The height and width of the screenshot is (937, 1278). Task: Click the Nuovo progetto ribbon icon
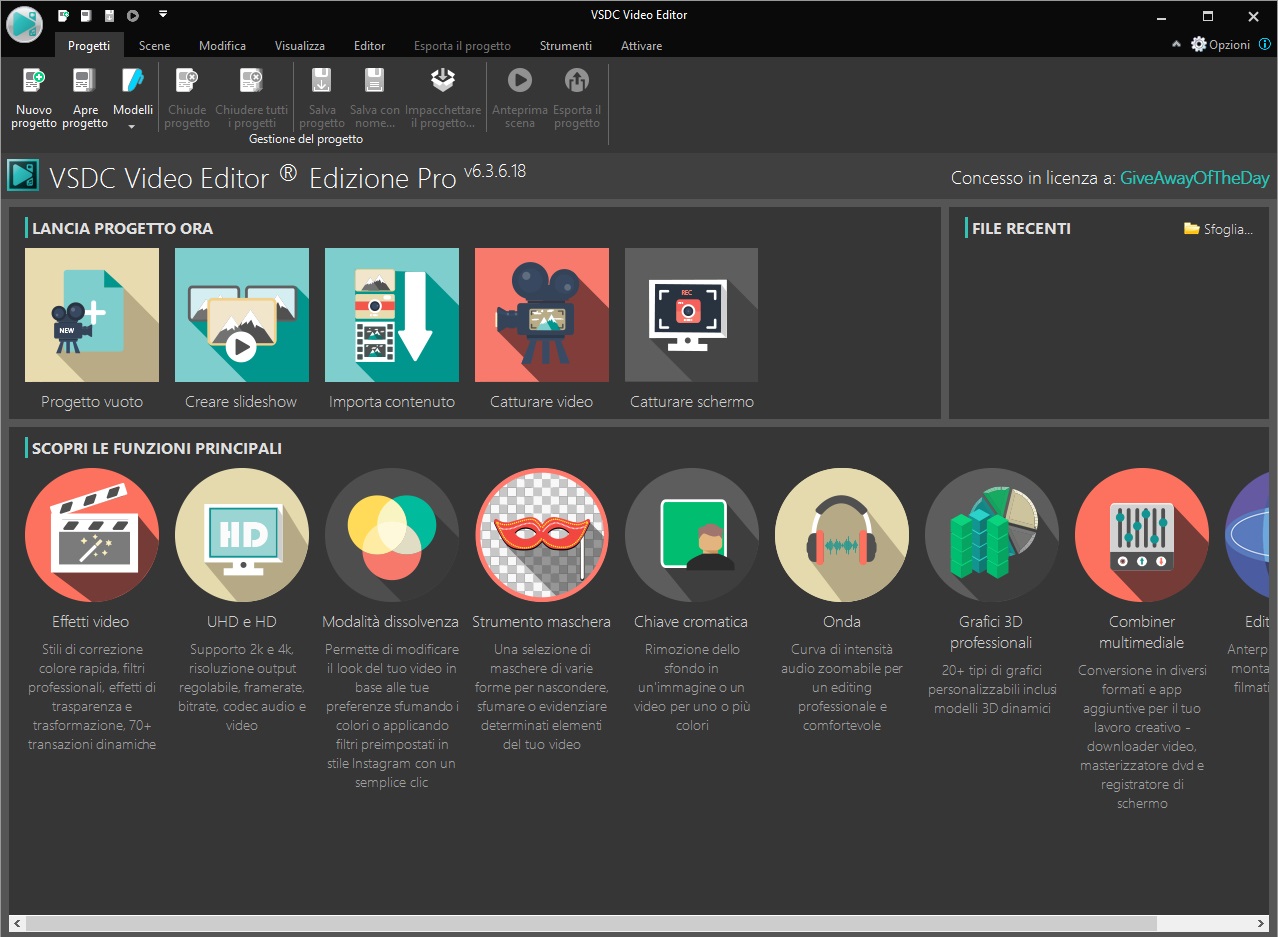(34, 81)
